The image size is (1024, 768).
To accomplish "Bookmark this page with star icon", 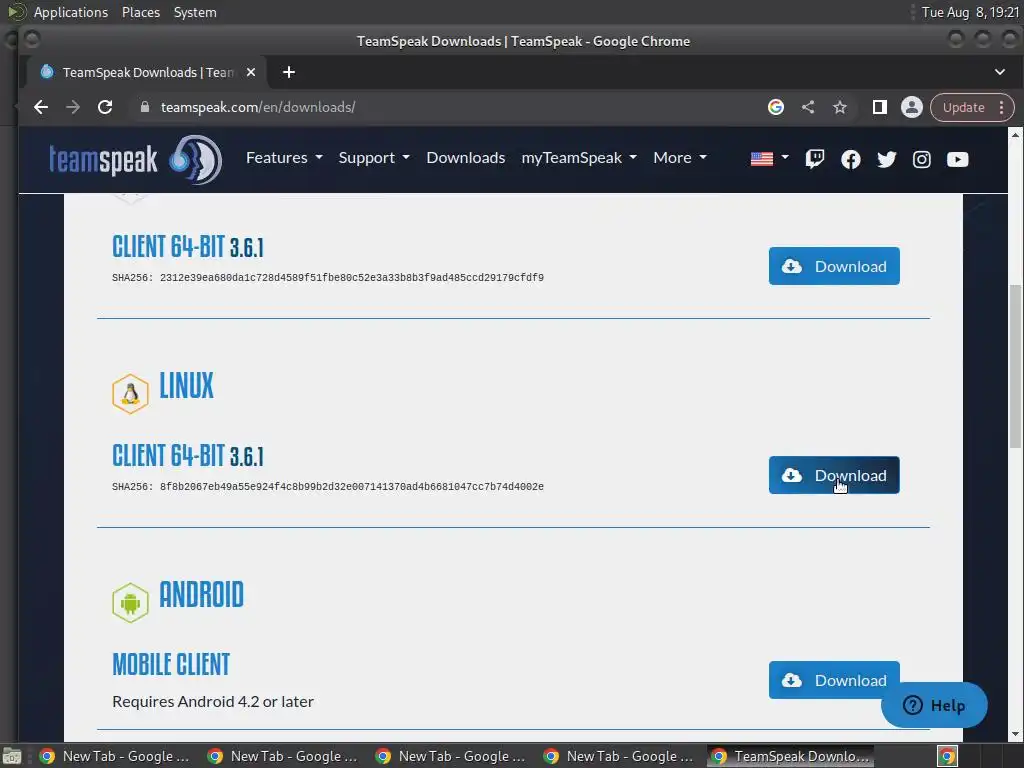I will (x=840, y=107).
